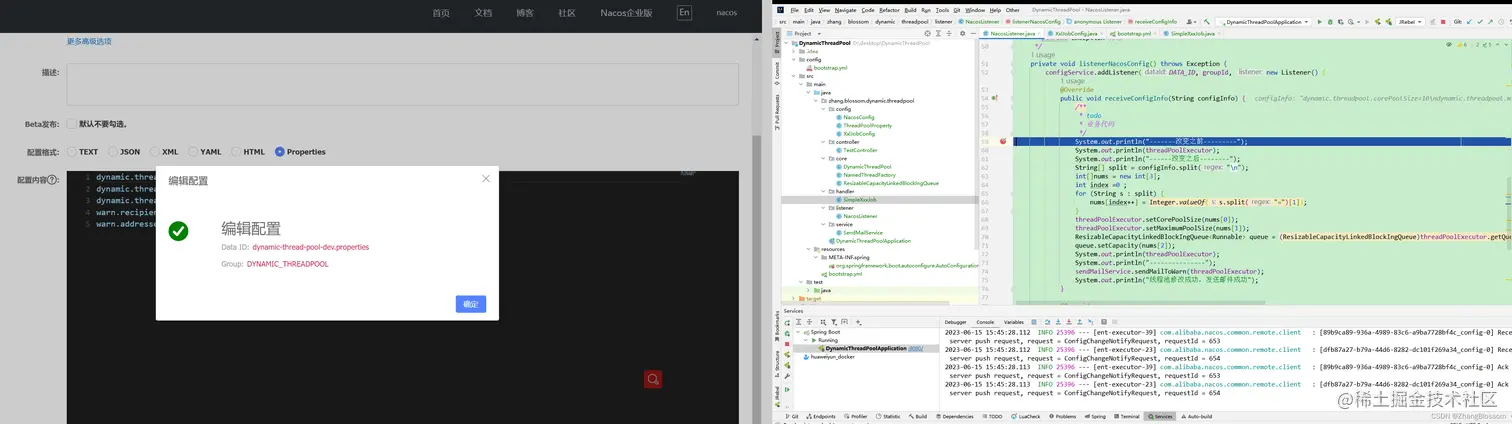Open Project panel settings gear icon
1512x424 pixels.
click(x=962, y=34)
